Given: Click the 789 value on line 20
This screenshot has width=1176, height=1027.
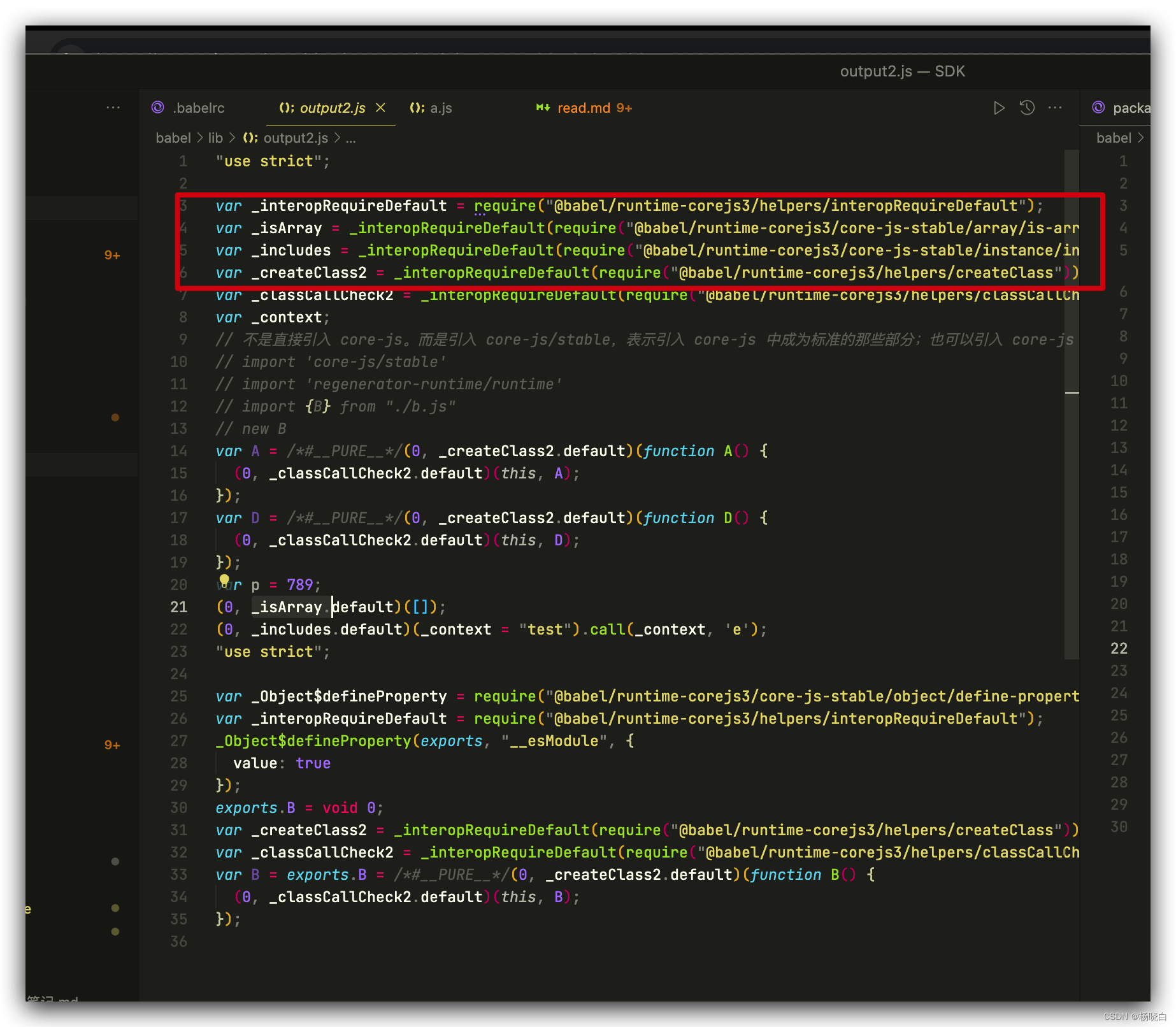Looking at the screenshot, I should 299,585.
